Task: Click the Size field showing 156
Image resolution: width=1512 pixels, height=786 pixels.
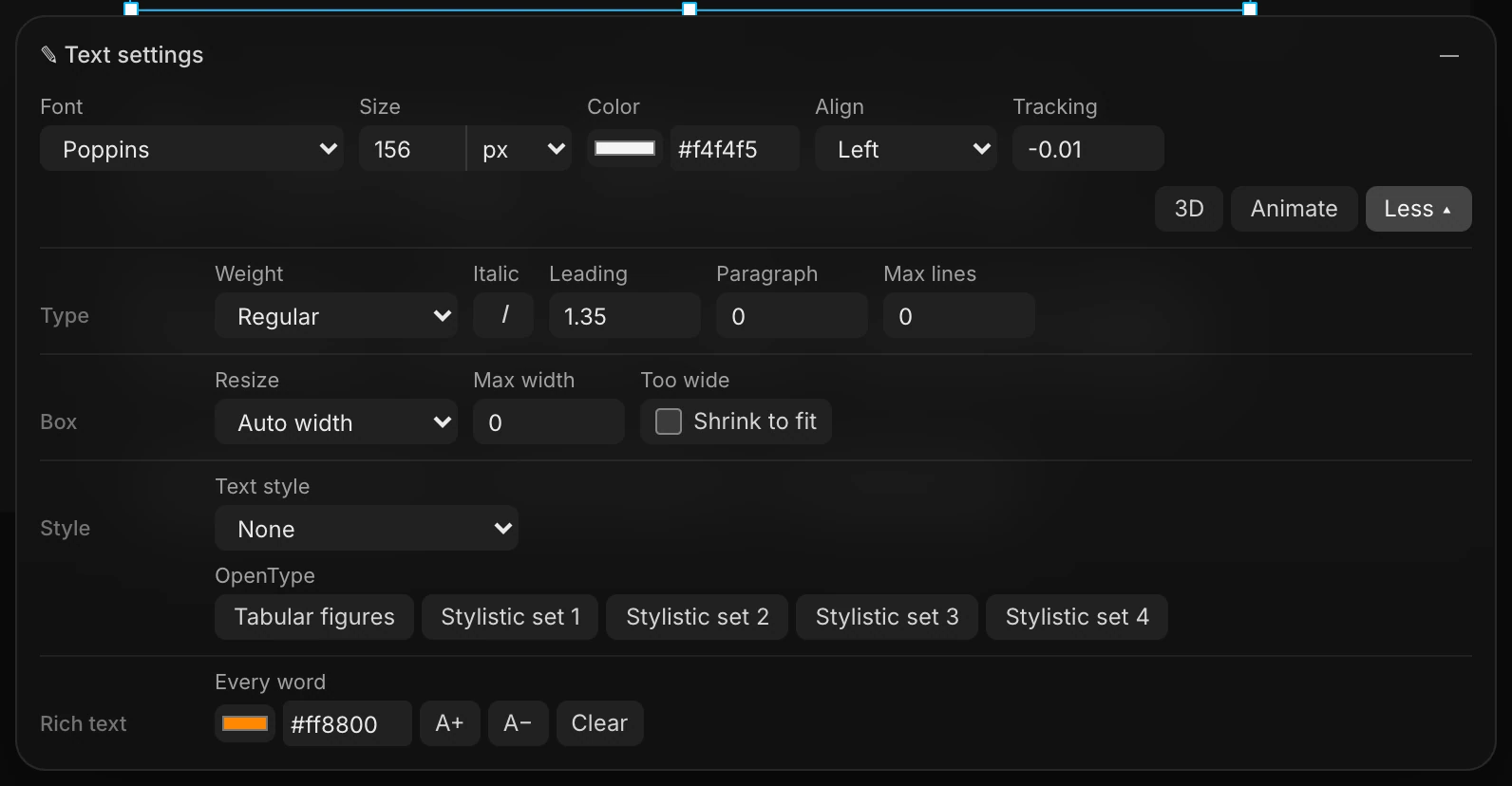Action: pos(412,148)
